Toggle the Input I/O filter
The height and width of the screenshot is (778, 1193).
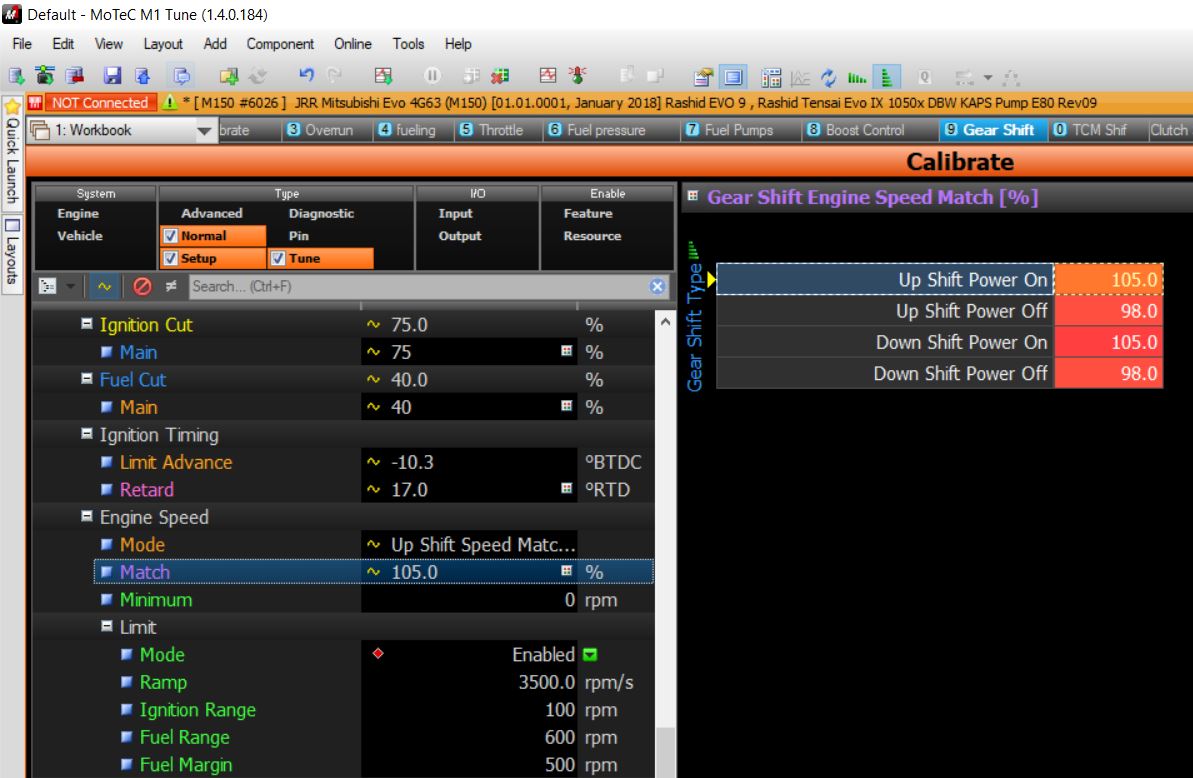pos(455,214)
